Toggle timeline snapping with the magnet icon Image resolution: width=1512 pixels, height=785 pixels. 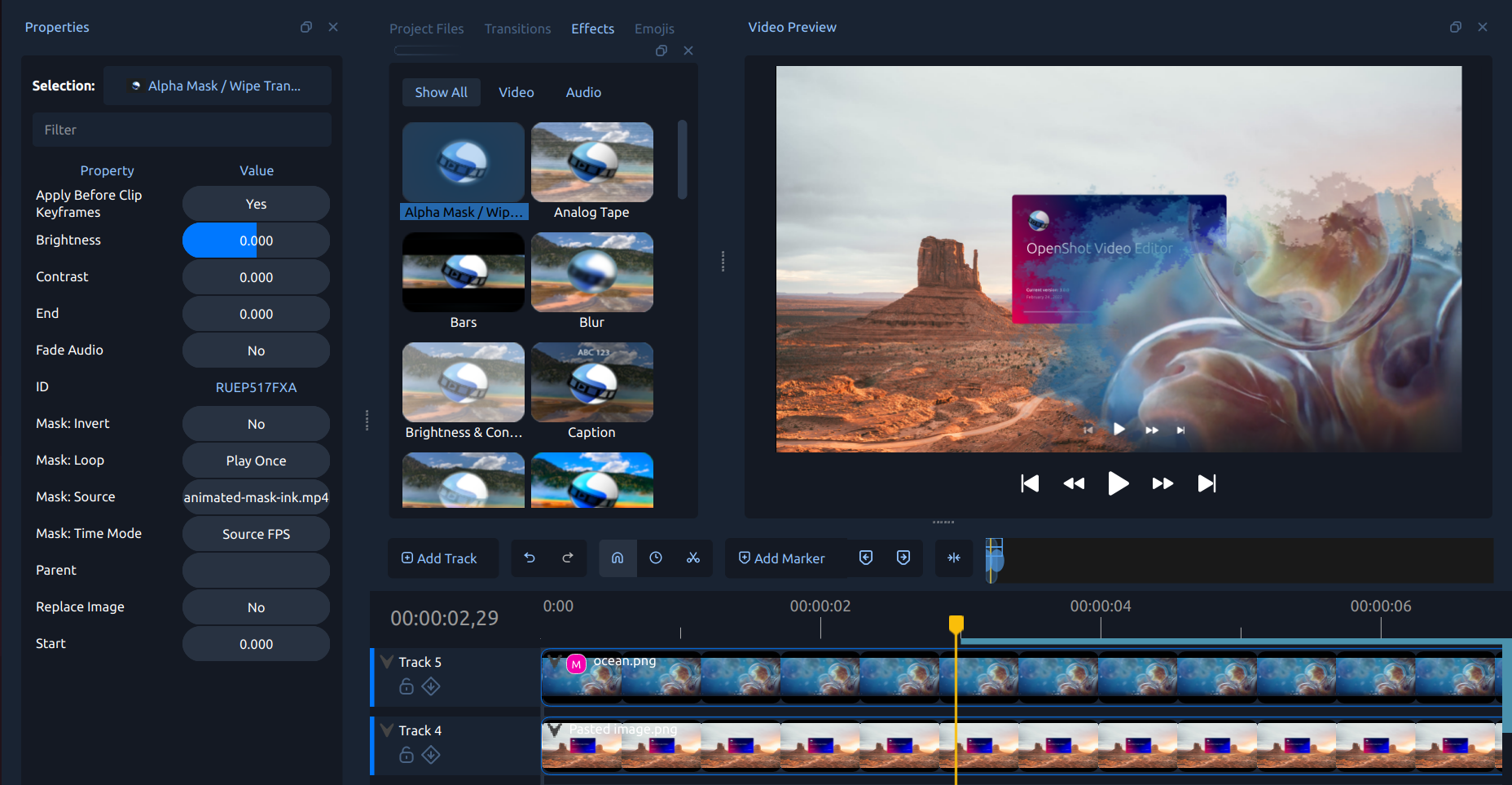coord(618,558)
